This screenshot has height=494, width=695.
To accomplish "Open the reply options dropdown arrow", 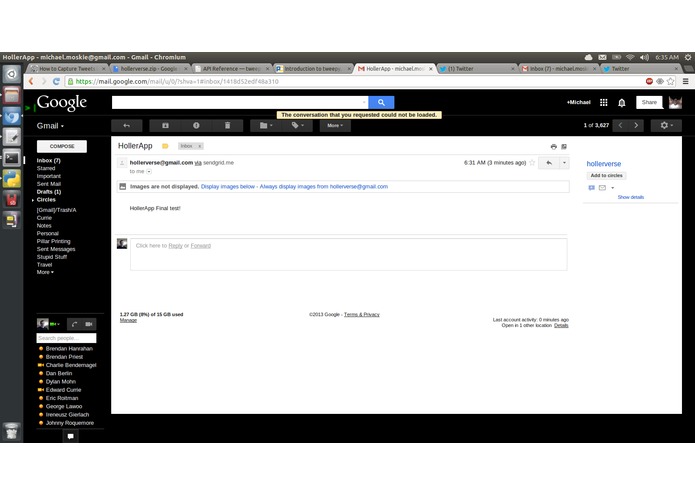I will (564, 163).
